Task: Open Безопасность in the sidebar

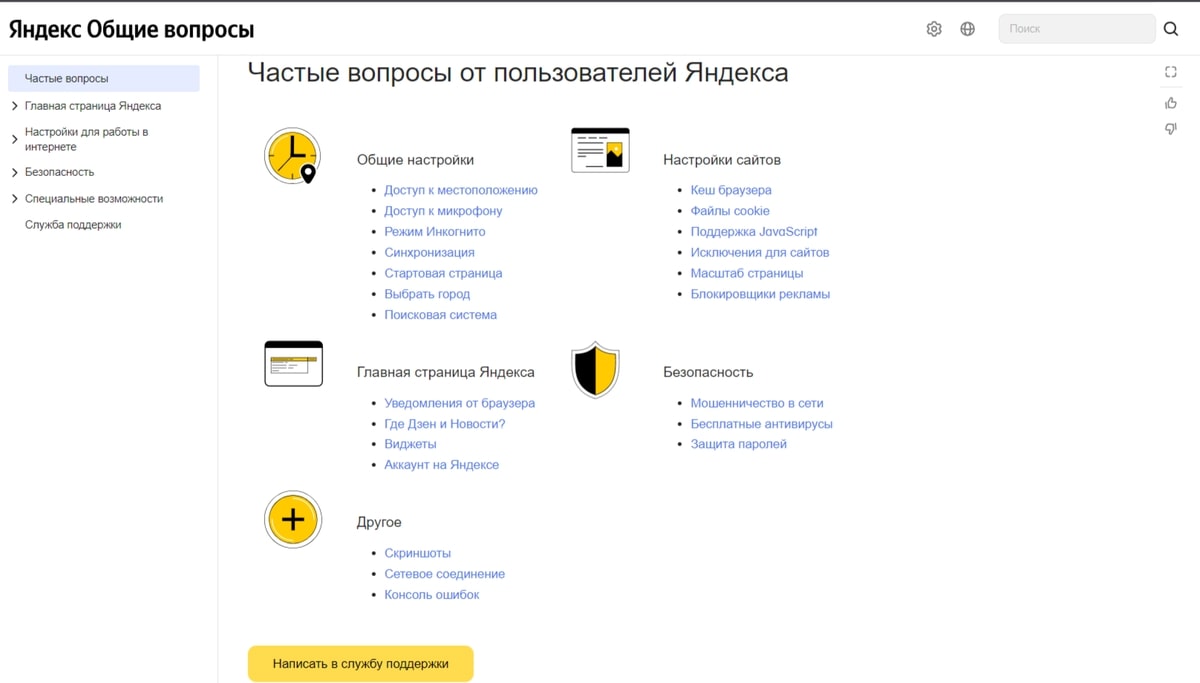Action: [x=59, y=172]
